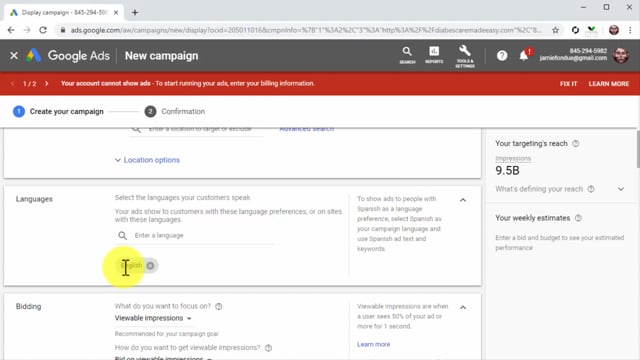Viewport: 640px width, 360px height.
Task: Click FIX IT in billing alert
Action: pos(568,84)
